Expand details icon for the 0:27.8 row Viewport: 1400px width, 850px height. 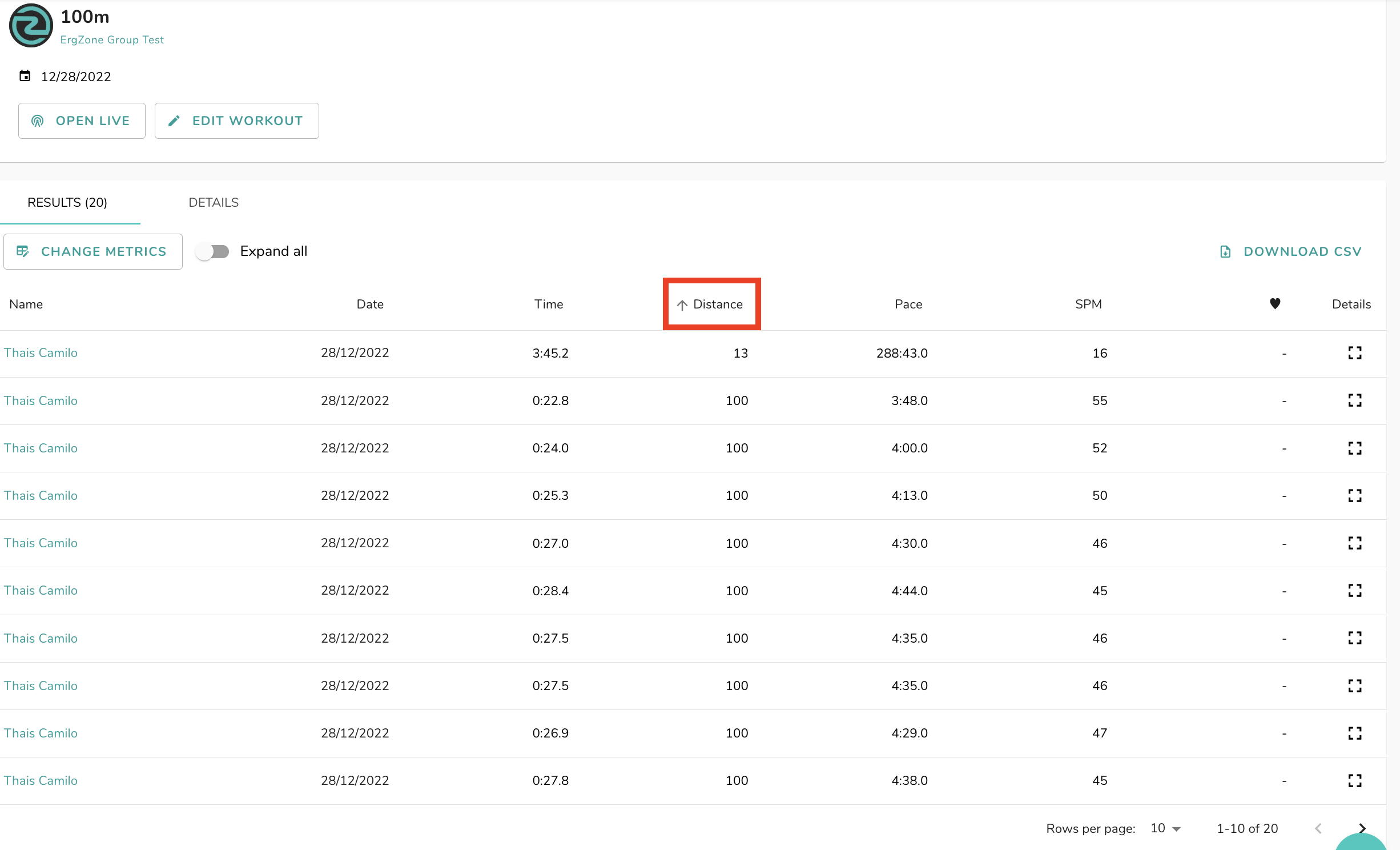[1354, 780]
